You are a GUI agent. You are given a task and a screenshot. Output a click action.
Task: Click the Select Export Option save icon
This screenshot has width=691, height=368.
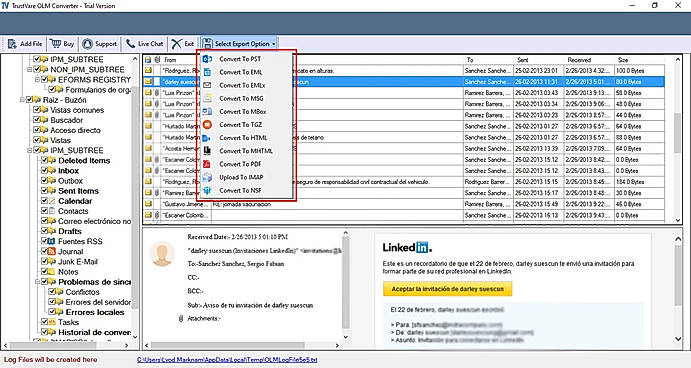pos(207,44)
